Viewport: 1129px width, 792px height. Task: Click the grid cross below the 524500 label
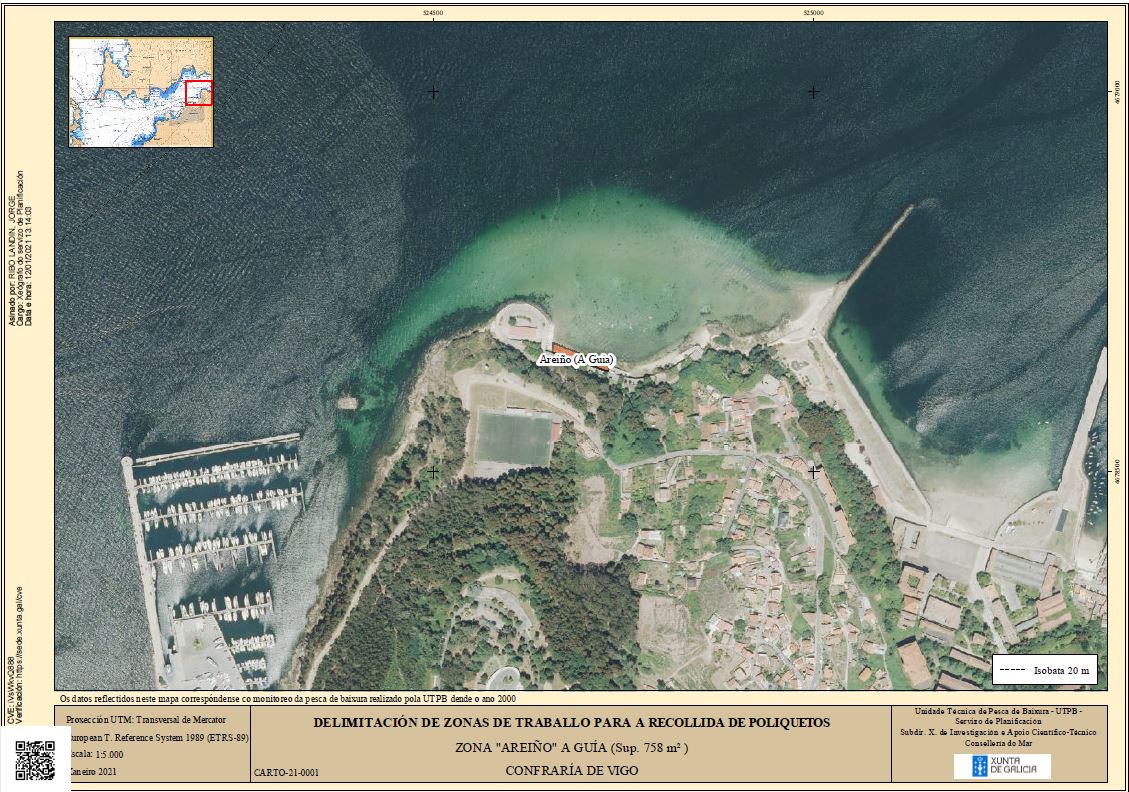433,92
